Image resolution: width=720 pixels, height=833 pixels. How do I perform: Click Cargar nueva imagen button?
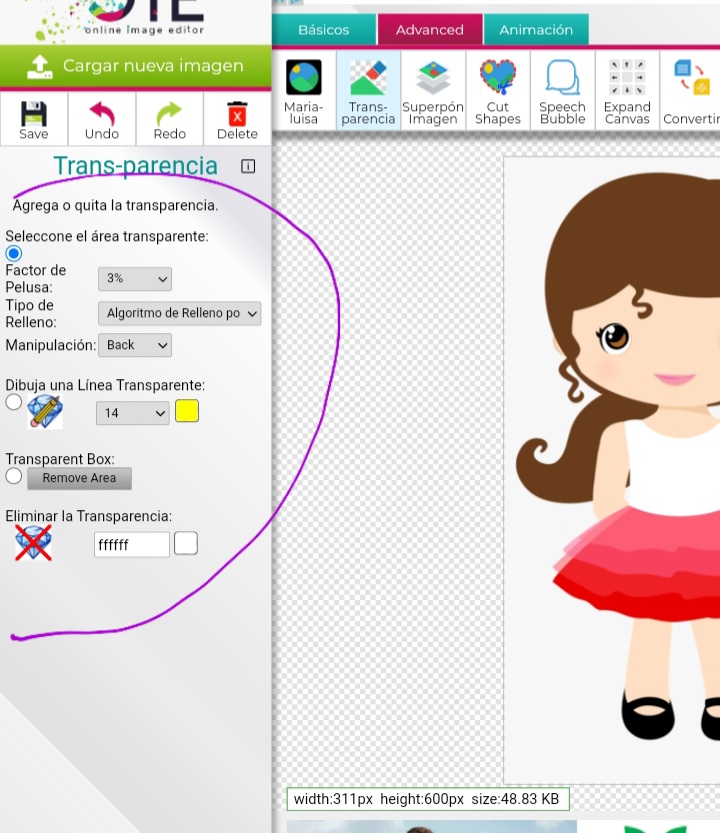pos(135,67)
